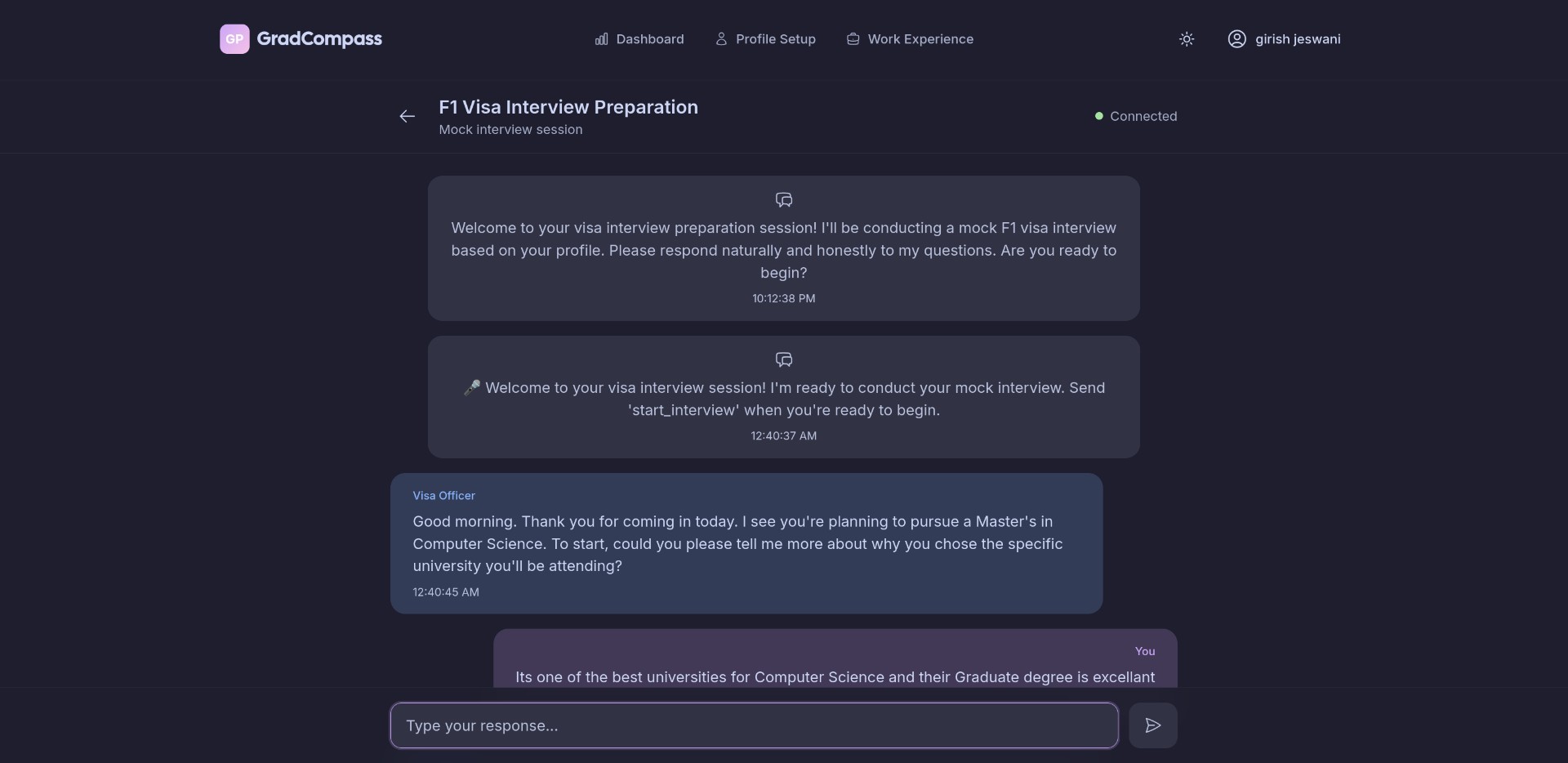Click the GradCompass logo icon

click(x=234, y=38)
